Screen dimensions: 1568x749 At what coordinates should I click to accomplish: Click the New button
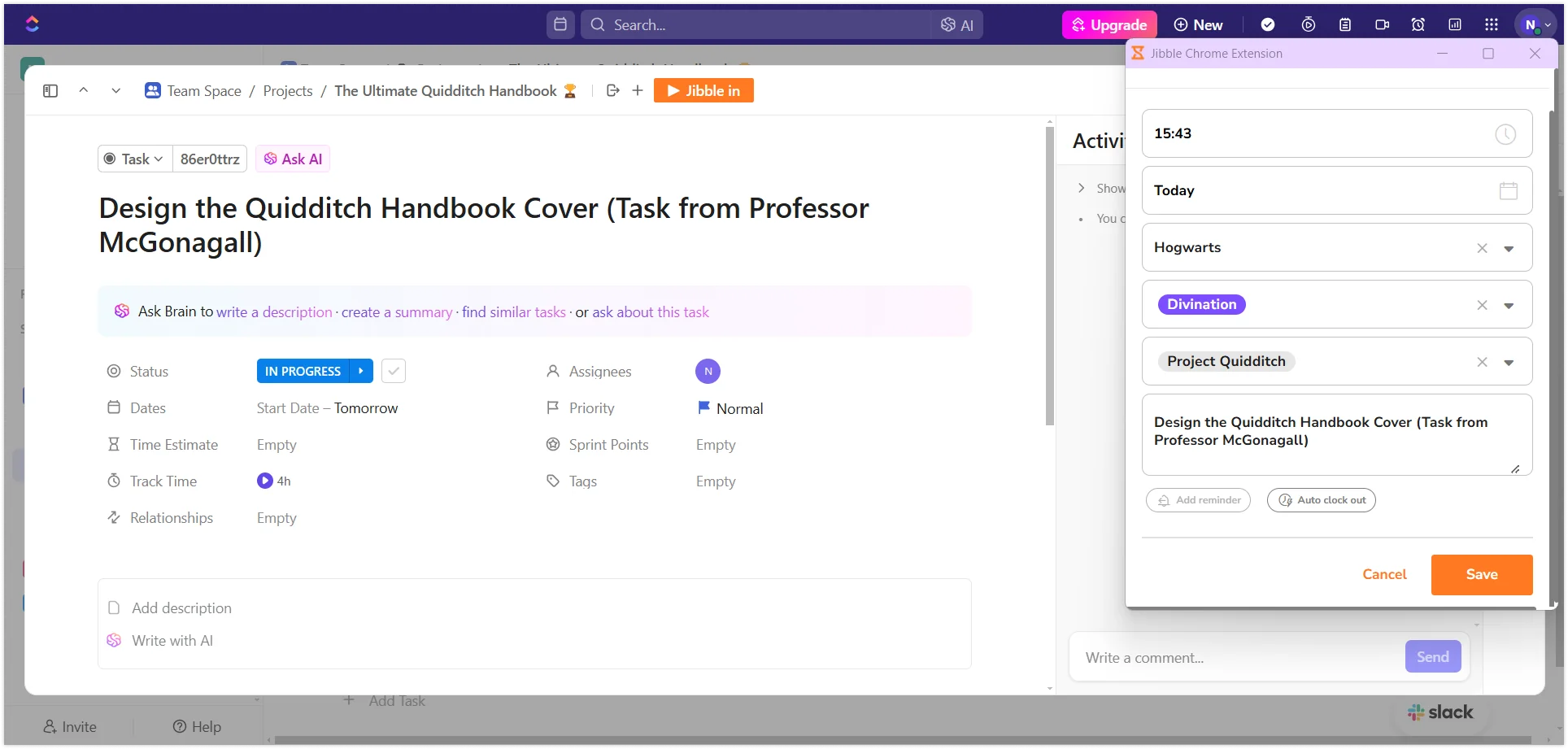(x=1198, y=24)
